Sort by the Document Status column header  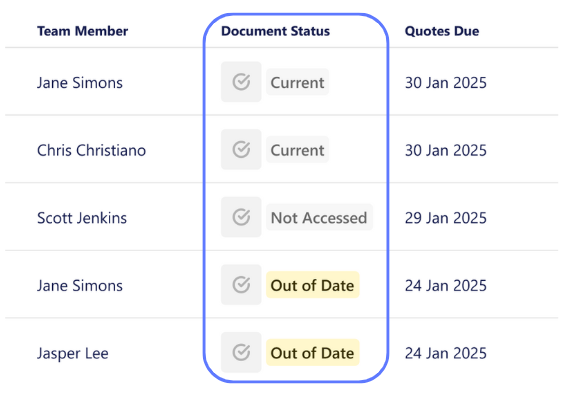(x=275, y=31)
